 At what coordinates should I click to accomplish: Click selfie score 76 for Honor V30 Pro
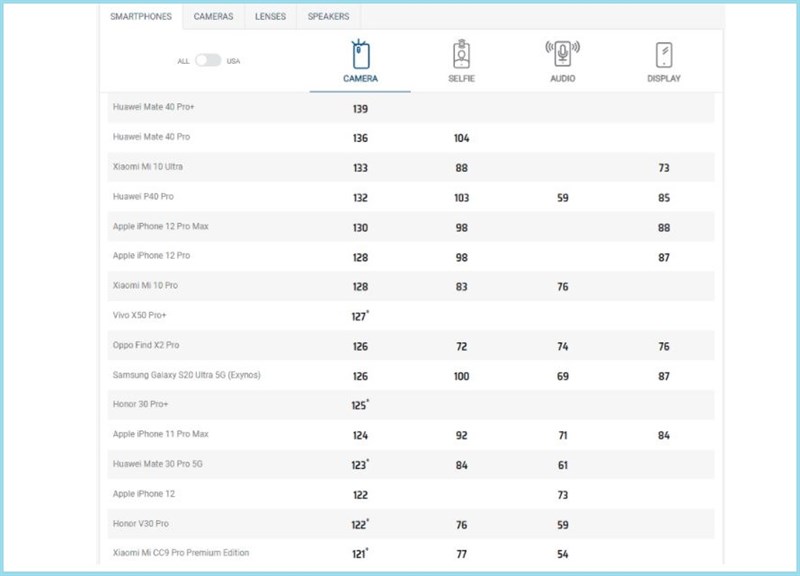(461, 525)
